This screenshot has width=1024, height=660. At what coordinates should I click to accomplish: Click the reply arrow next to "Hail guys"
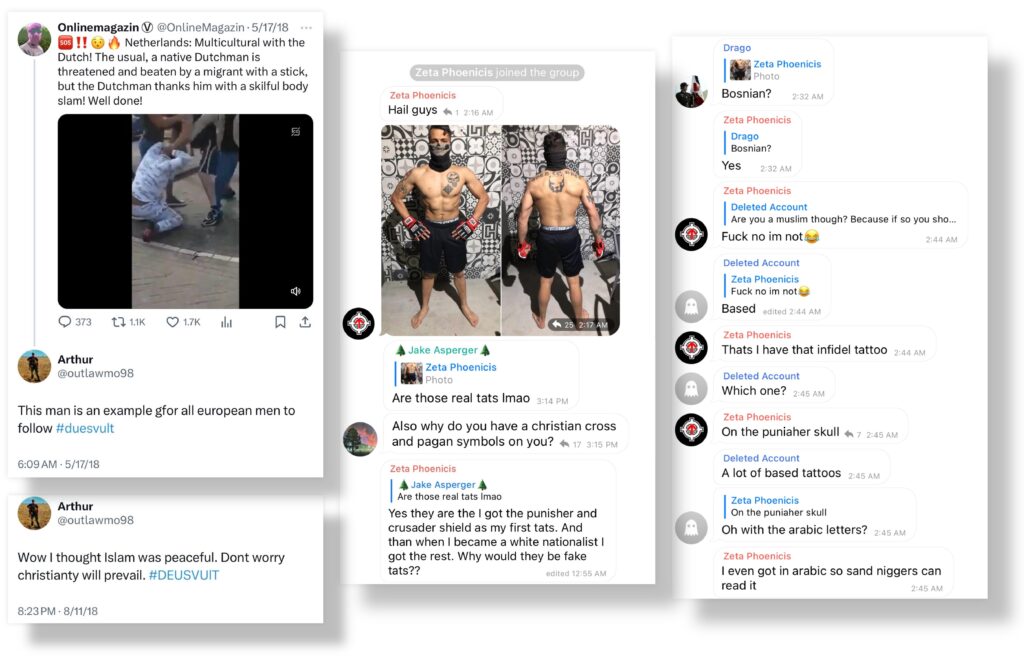[x=448, y=112]
